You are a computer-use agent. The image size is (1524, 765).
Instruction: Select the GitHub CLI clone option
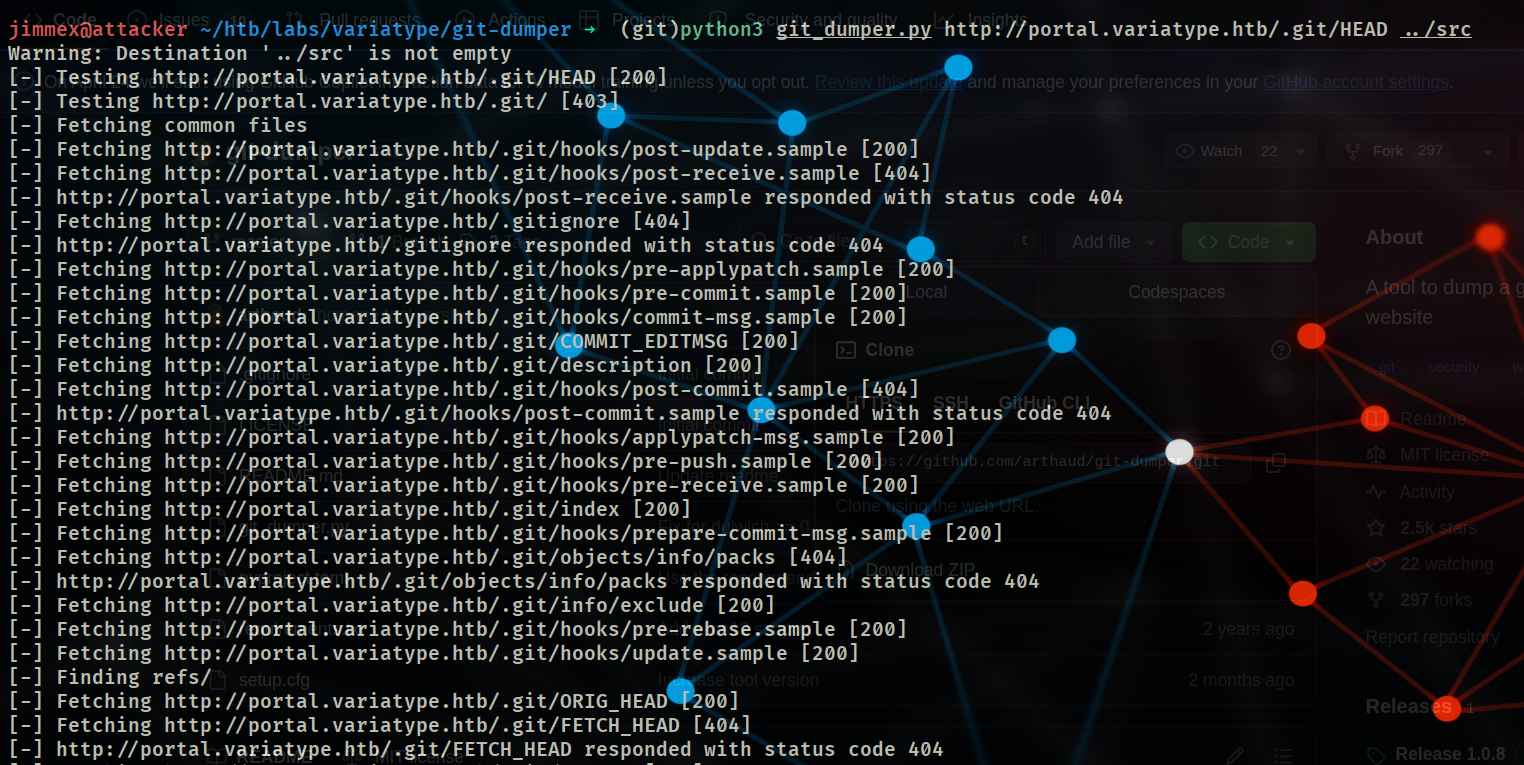point(1045,403)
